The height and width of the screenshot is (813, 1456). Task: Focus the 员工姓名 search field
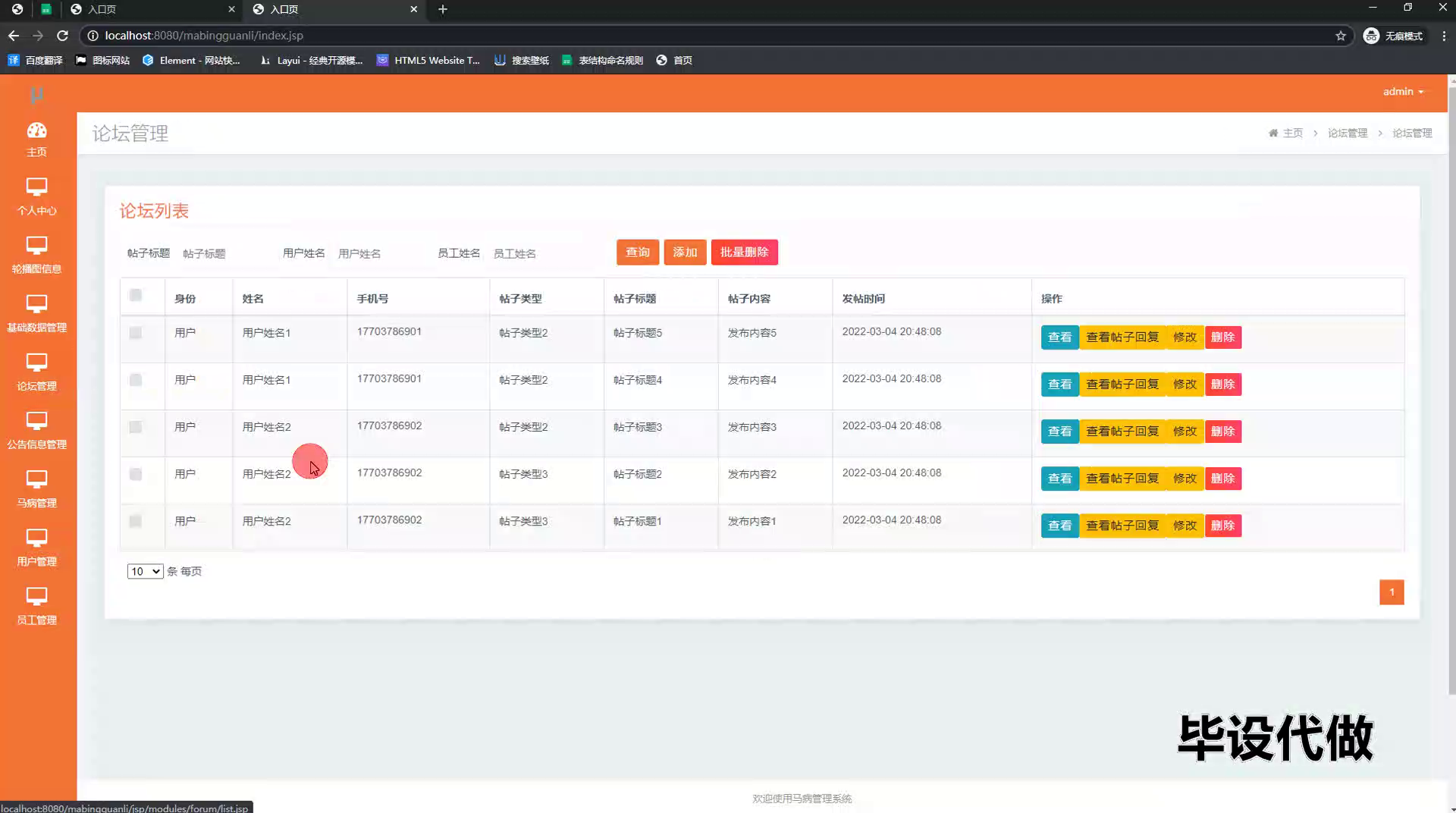pyautogui.click(x=536, y=253)
